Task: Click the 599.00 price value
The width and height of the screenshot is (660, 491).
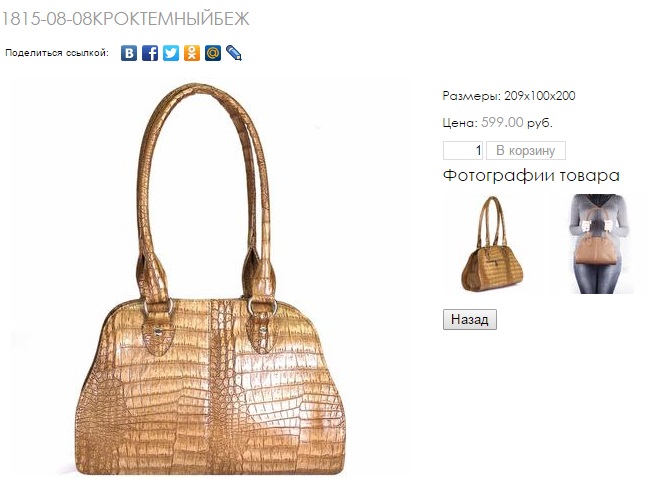Action: [x=502, y=123]
